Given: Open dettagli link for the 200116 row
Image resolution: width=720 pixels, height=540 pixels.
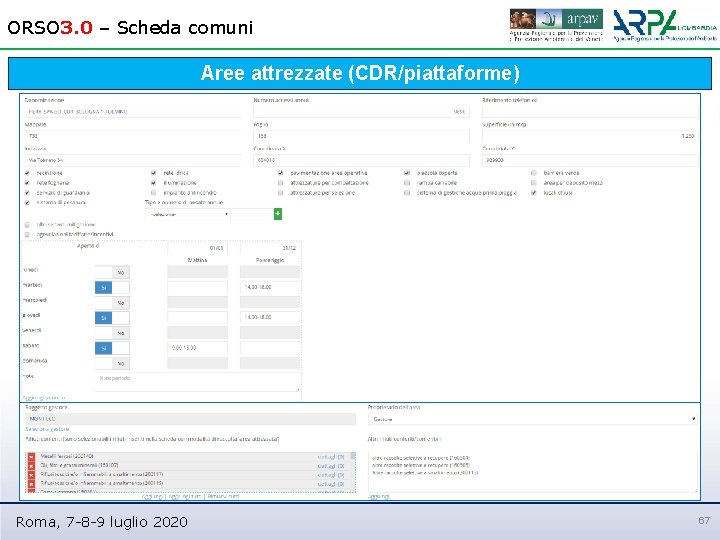Looking at the screenshot, I should pyautogui.click(x=331, y=484).
